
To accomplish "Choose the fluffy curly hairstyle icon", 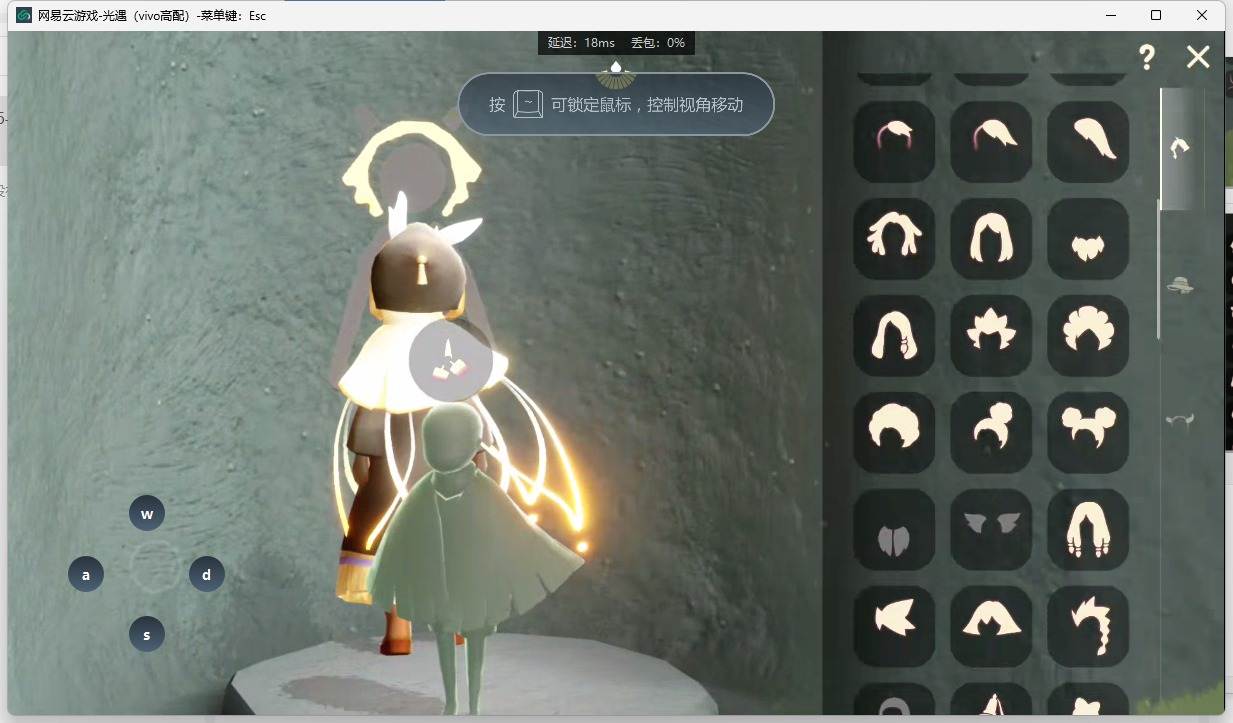I will 1088,335.
